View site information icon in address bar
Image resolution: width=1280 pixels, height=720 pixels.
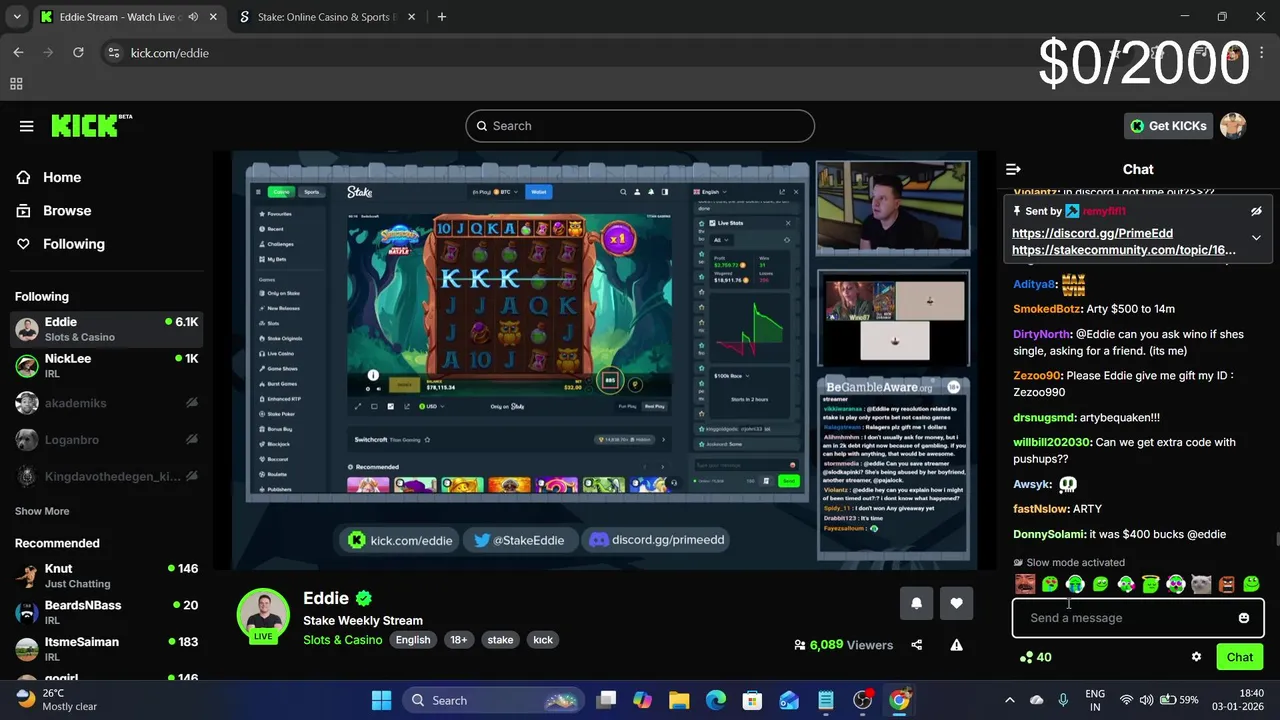[x=113, y=53]
